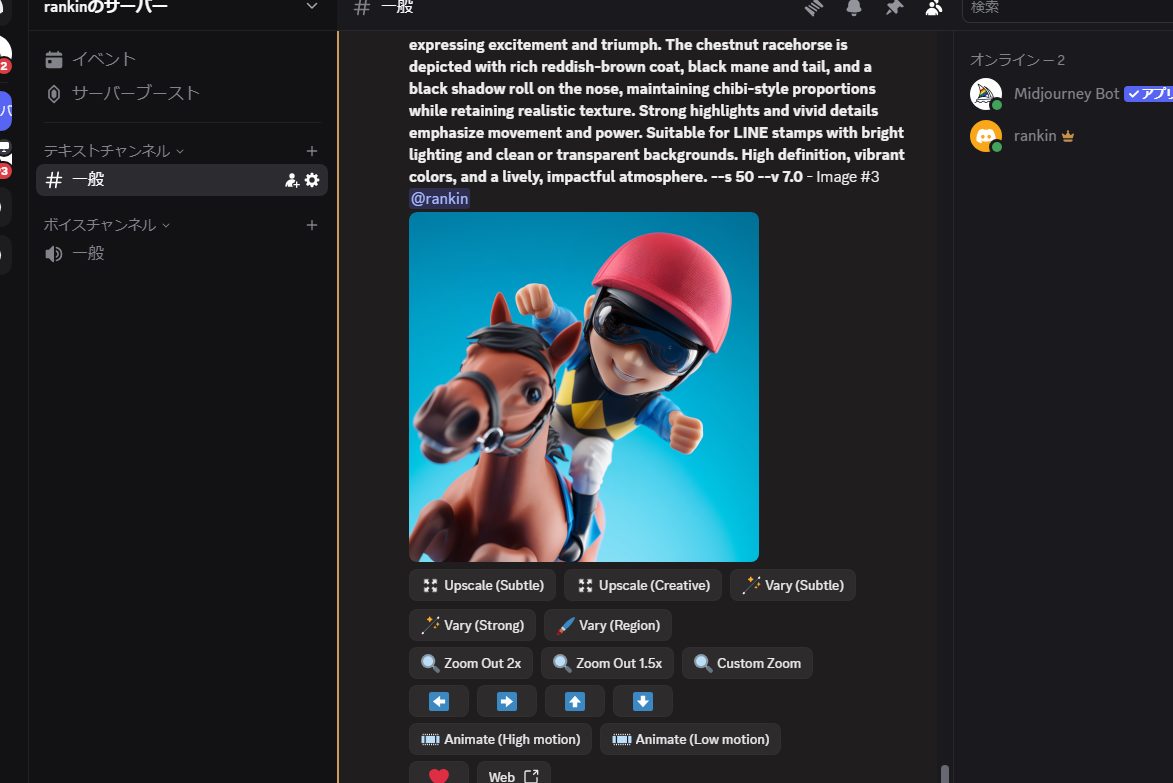Pan image left with left arrow button
The image size is (1173, 783).
click(439, 701)
